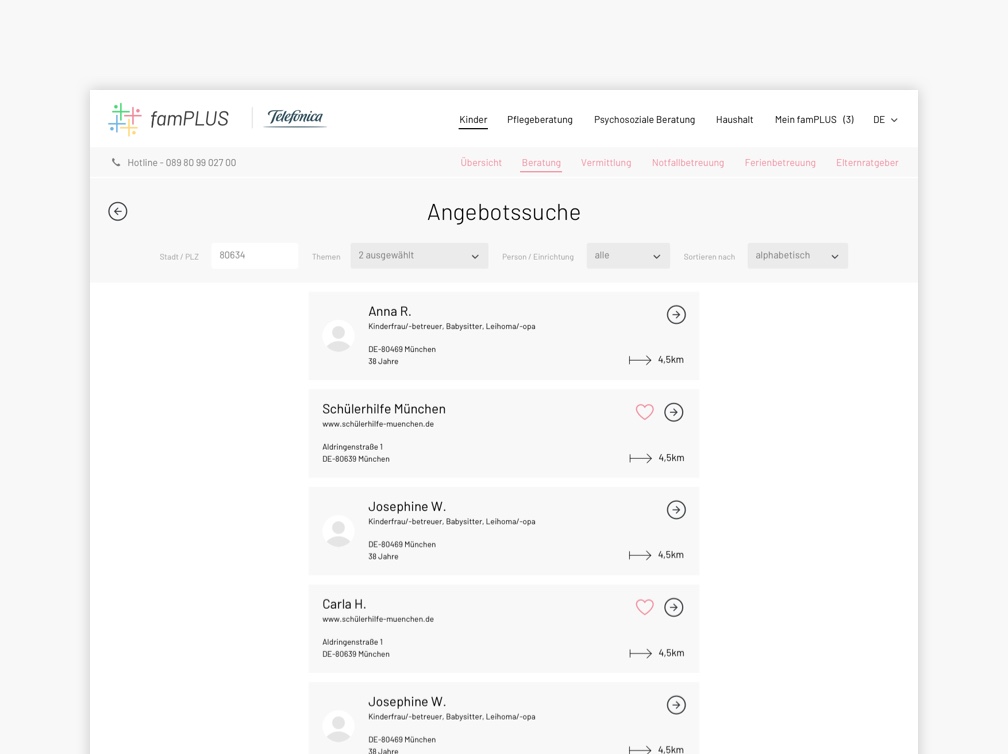Open the DE language selector

click(x=885, y=120)
